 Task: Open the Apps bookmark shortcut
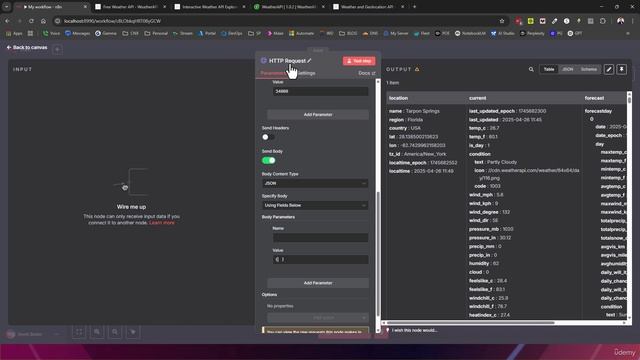(14, 33)
